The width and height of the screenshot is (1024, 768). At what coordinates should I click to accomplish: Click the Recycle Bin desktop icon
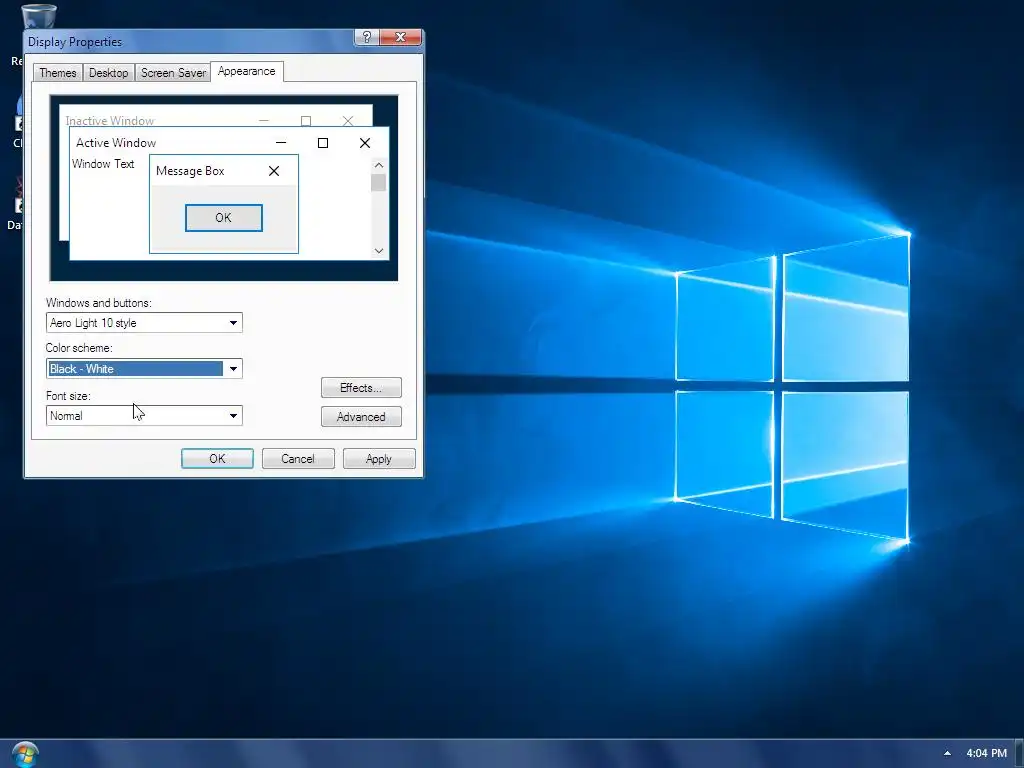pyautogui.click(x=37, y=16)
